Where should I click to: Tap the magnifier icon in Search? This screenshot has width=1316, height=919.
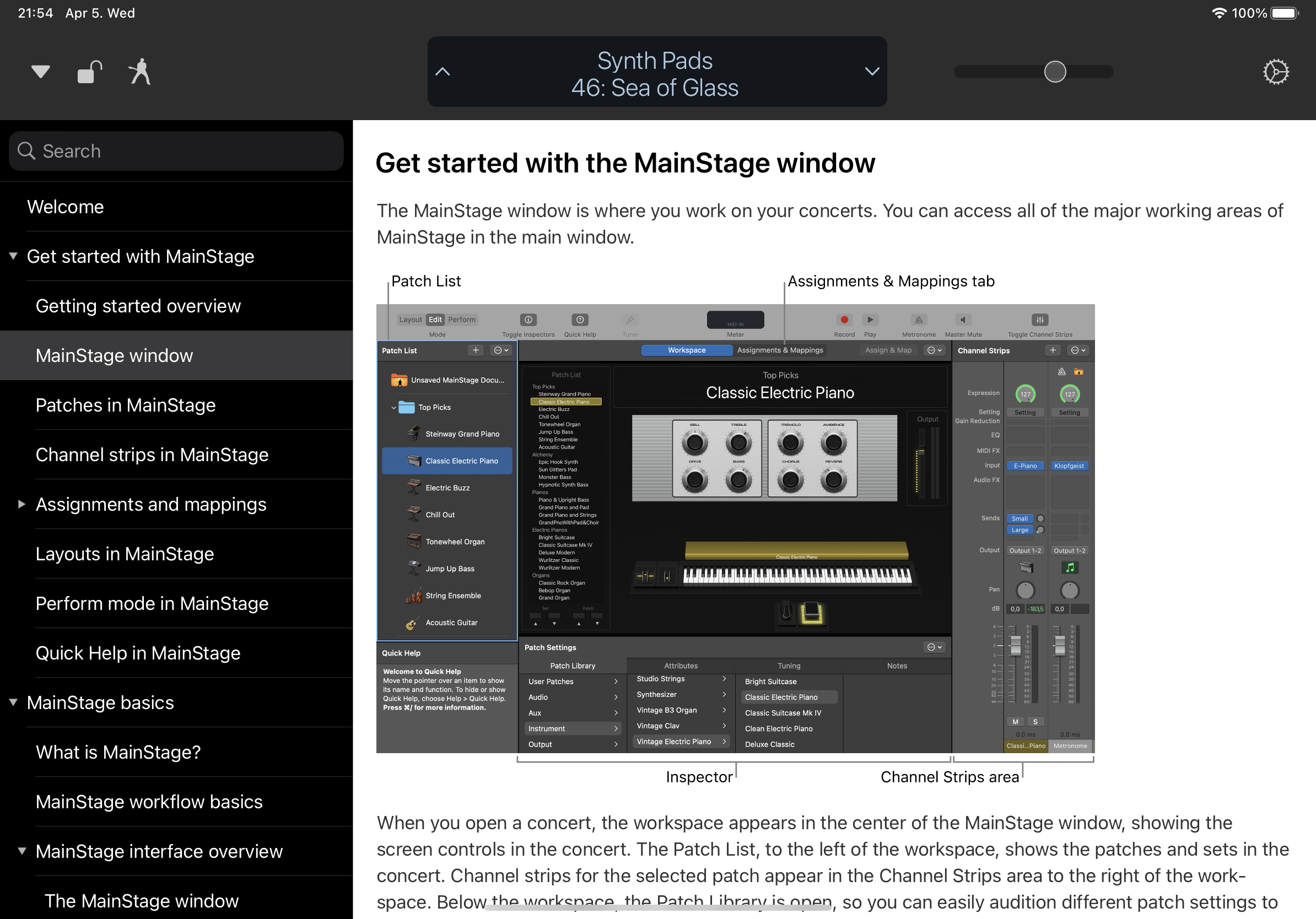[x=26, y=150]
